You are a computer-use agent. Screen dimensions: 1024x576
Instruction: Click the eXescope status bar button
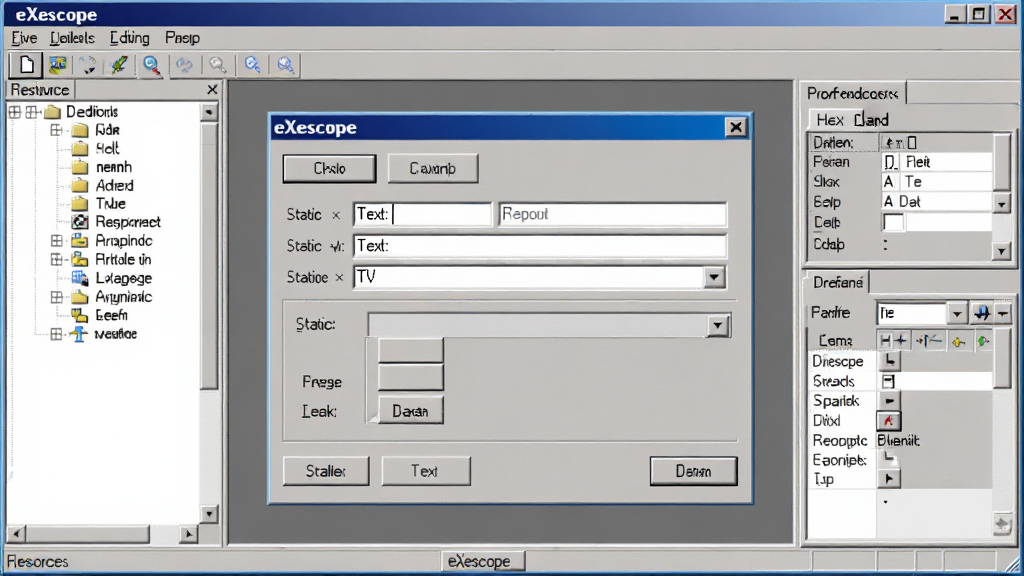(x=483, y=561)
